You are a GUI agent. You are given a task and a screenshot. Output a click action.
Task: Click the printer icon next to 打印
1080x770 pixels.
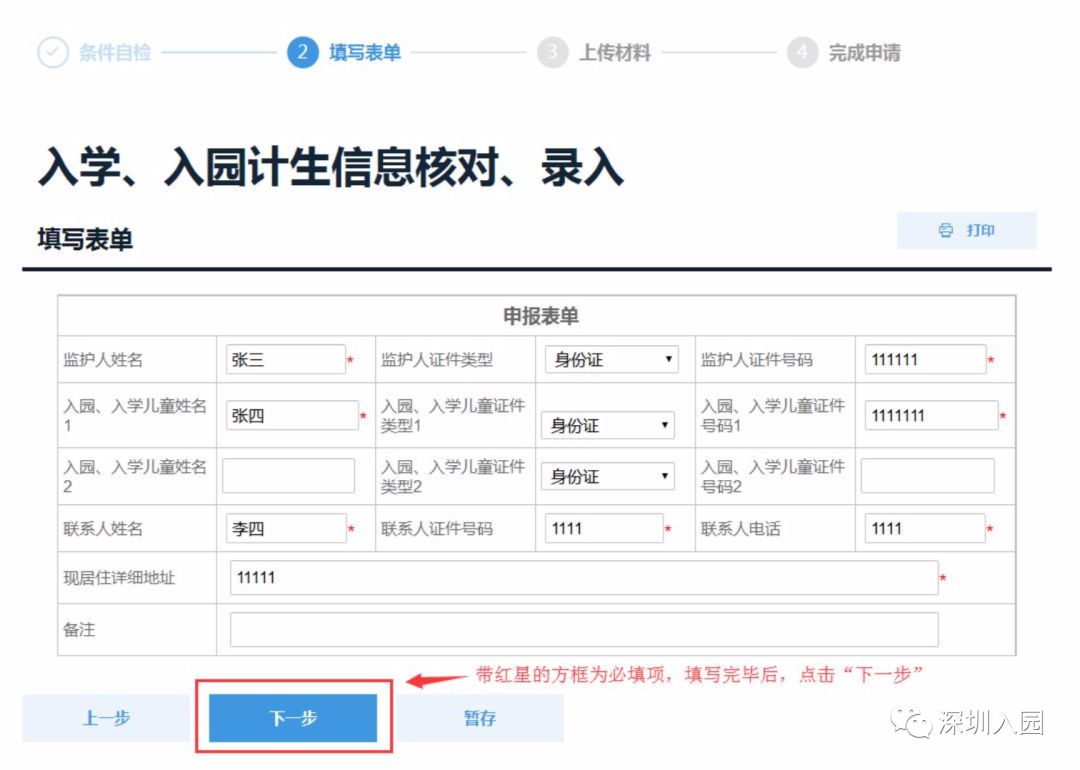pos(946,229)
